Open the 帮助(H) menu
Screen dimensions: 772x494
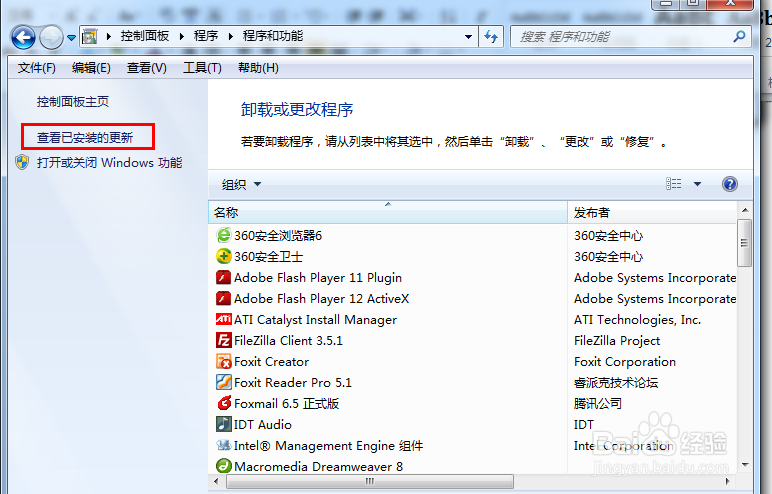coord(258,68)
